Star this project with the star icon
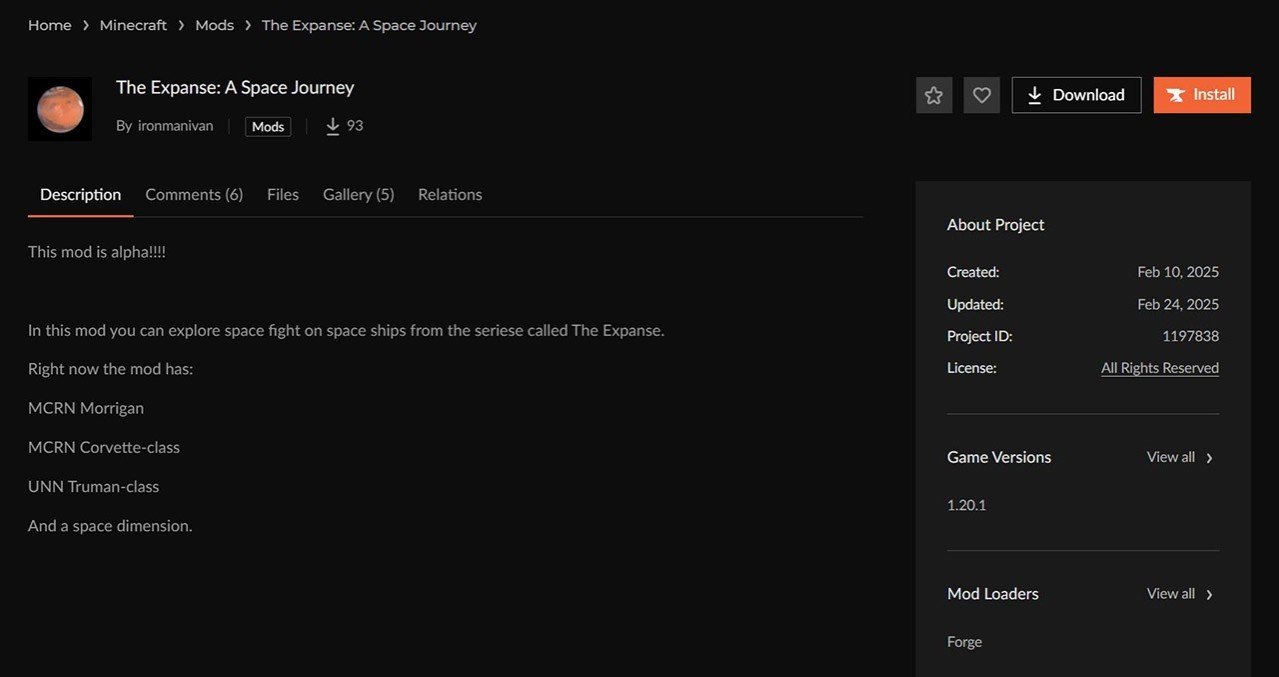The height and width of the screenshot is (677, 1279). click(934, 95)
